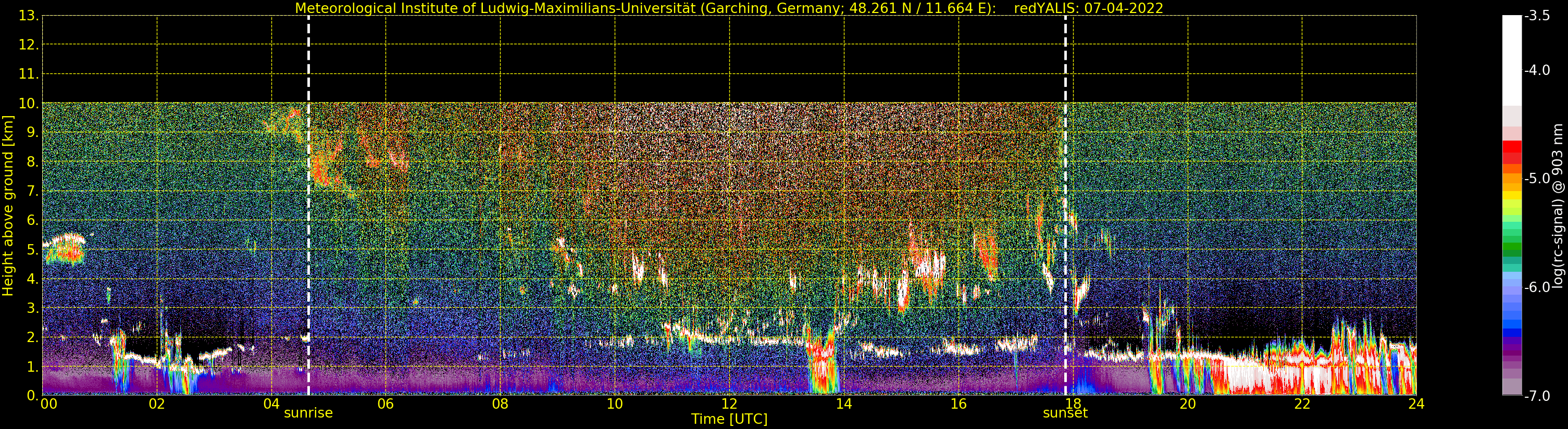1568x429 pixels.
Task: Click the '02' tick on the time axis
Action: (x=157, y=404)
